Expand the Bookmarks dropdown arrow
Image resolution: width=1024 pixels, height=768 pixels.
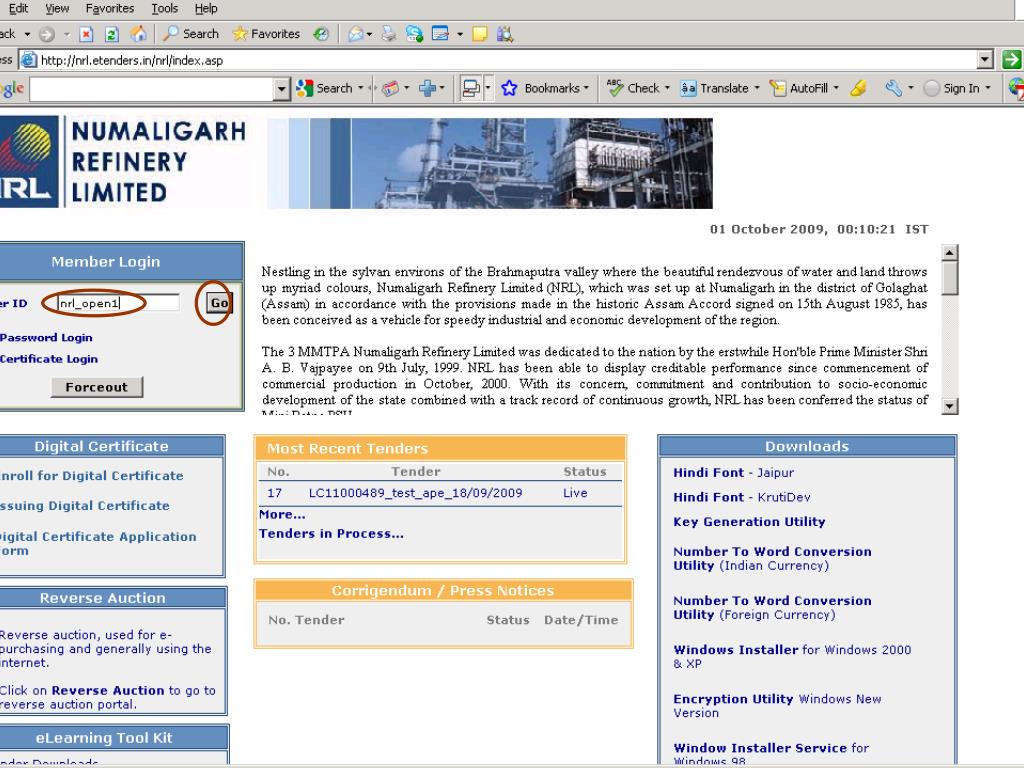pos(586,88)
